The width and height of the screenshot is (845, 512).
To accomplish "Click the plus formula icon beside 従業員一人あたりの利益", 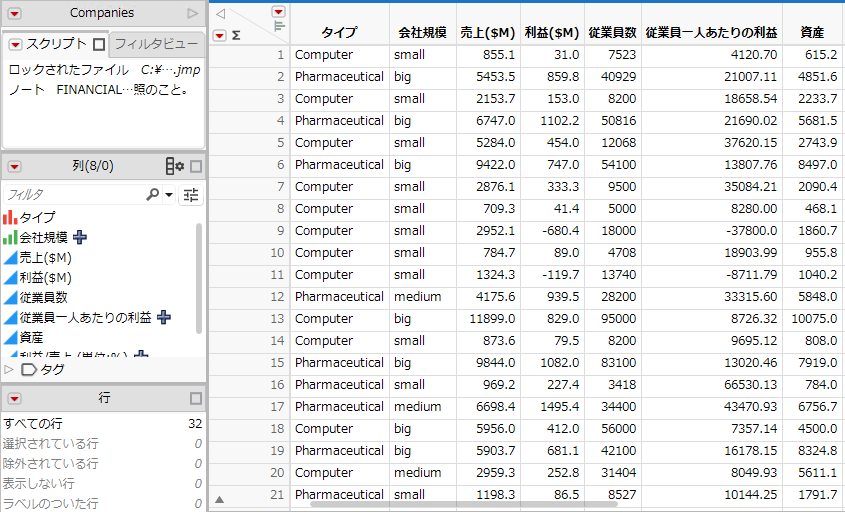I will 164,317.
